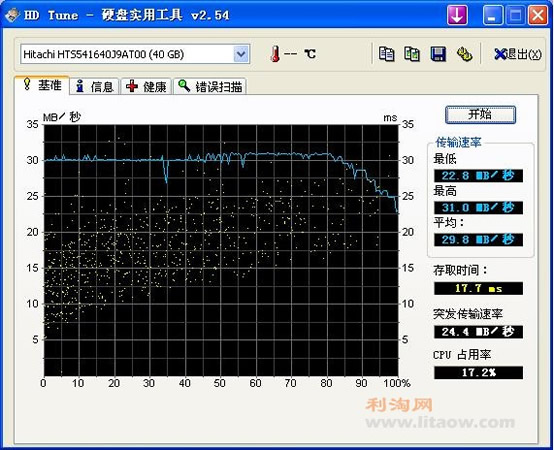Open options with the wrench gears icon
The width and height of the screenshot is (554, 450).
[x=464, y=54]
